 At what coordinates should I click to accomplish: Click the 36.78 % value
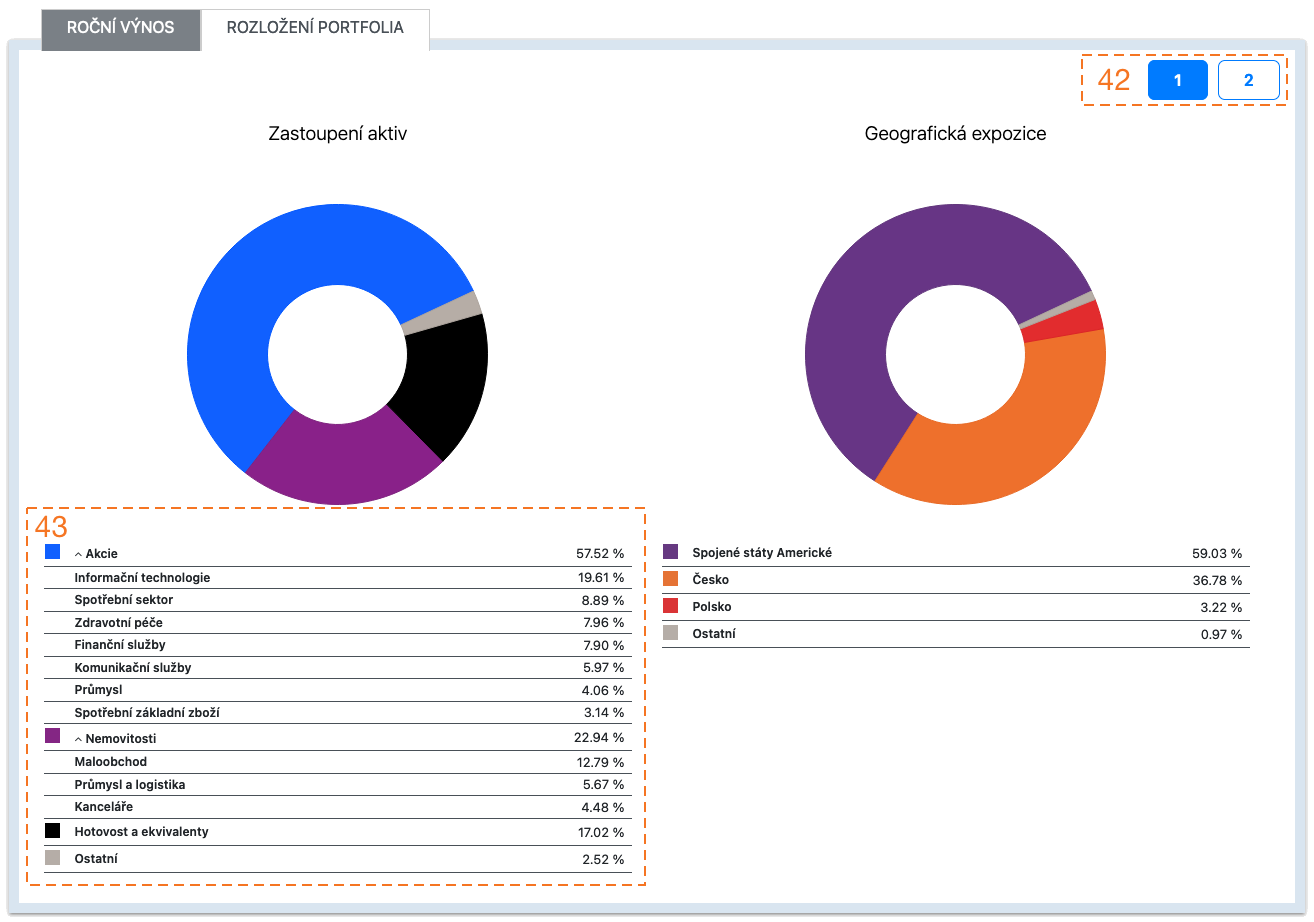coord(1218,580)
